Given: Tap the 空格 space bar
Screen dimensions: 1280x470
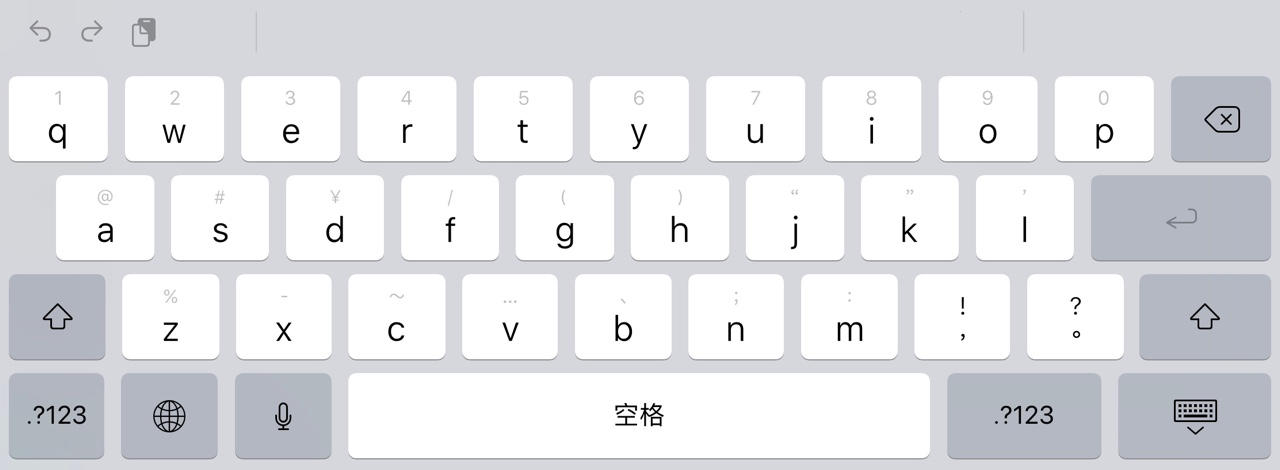Looking at the screenshot, I should click(639, 416).
